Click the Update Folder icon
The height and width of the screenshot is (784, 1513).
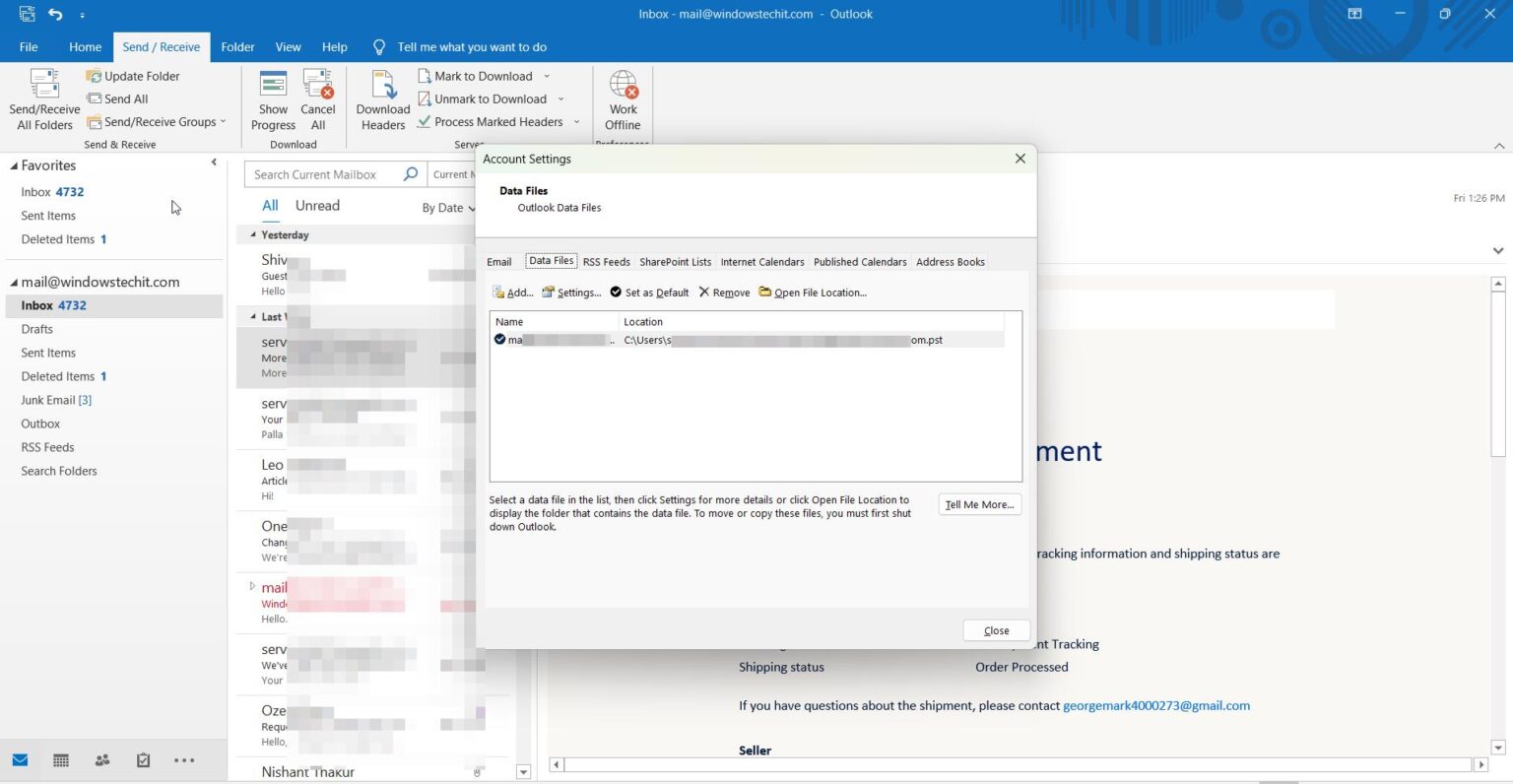click(94, 76)
